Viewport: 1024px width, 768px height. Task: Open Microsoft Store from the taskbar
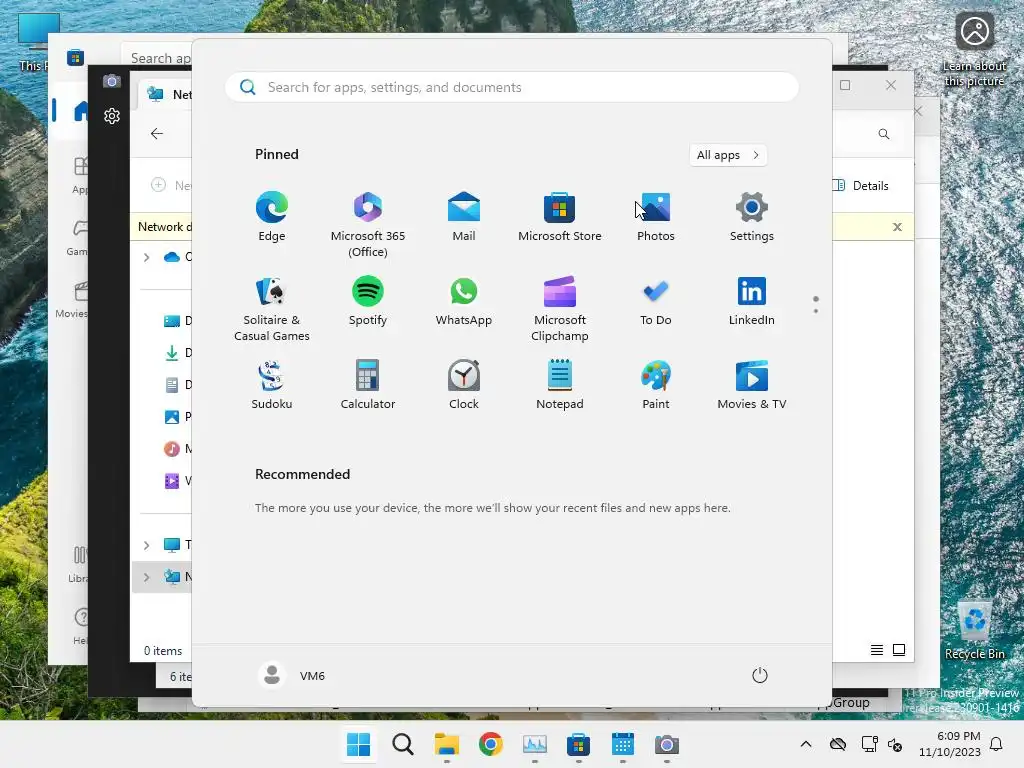pos(578,744)
